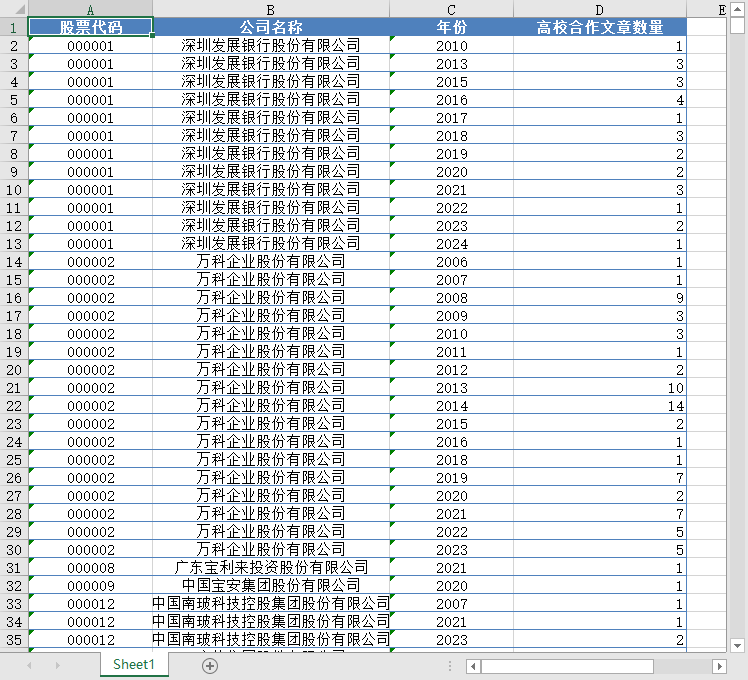Image resolution: width=748 pixels, height=680 pixels.
Task: Click year 2010 in row 2
Action: [451, 46]
